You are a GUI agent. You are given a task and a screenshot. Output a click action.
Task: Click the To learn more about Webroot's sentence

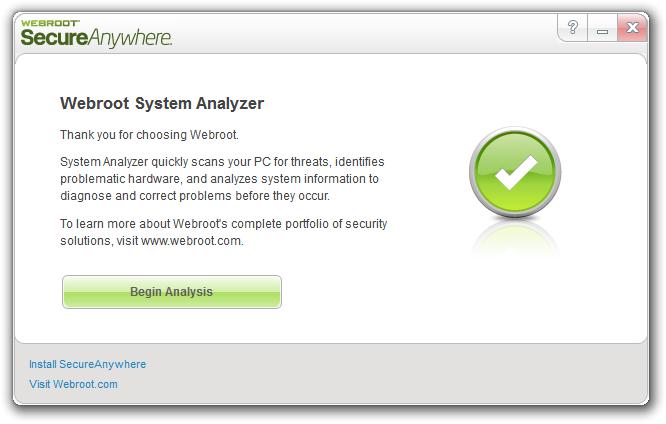223,232
